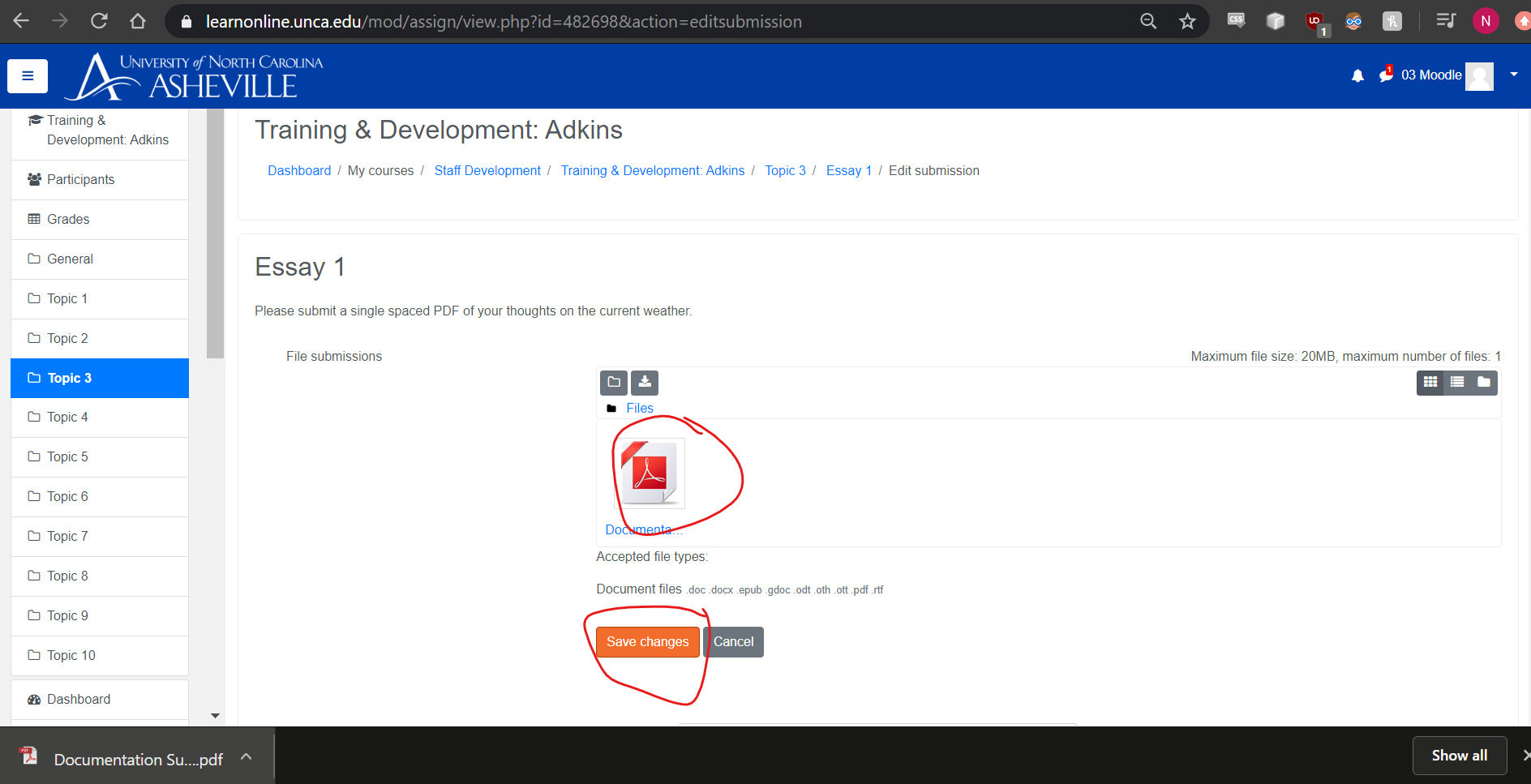Switch file view to icons grid
The width and height of the screenshot is (1531, 784).
click(x=1430, y=382)
